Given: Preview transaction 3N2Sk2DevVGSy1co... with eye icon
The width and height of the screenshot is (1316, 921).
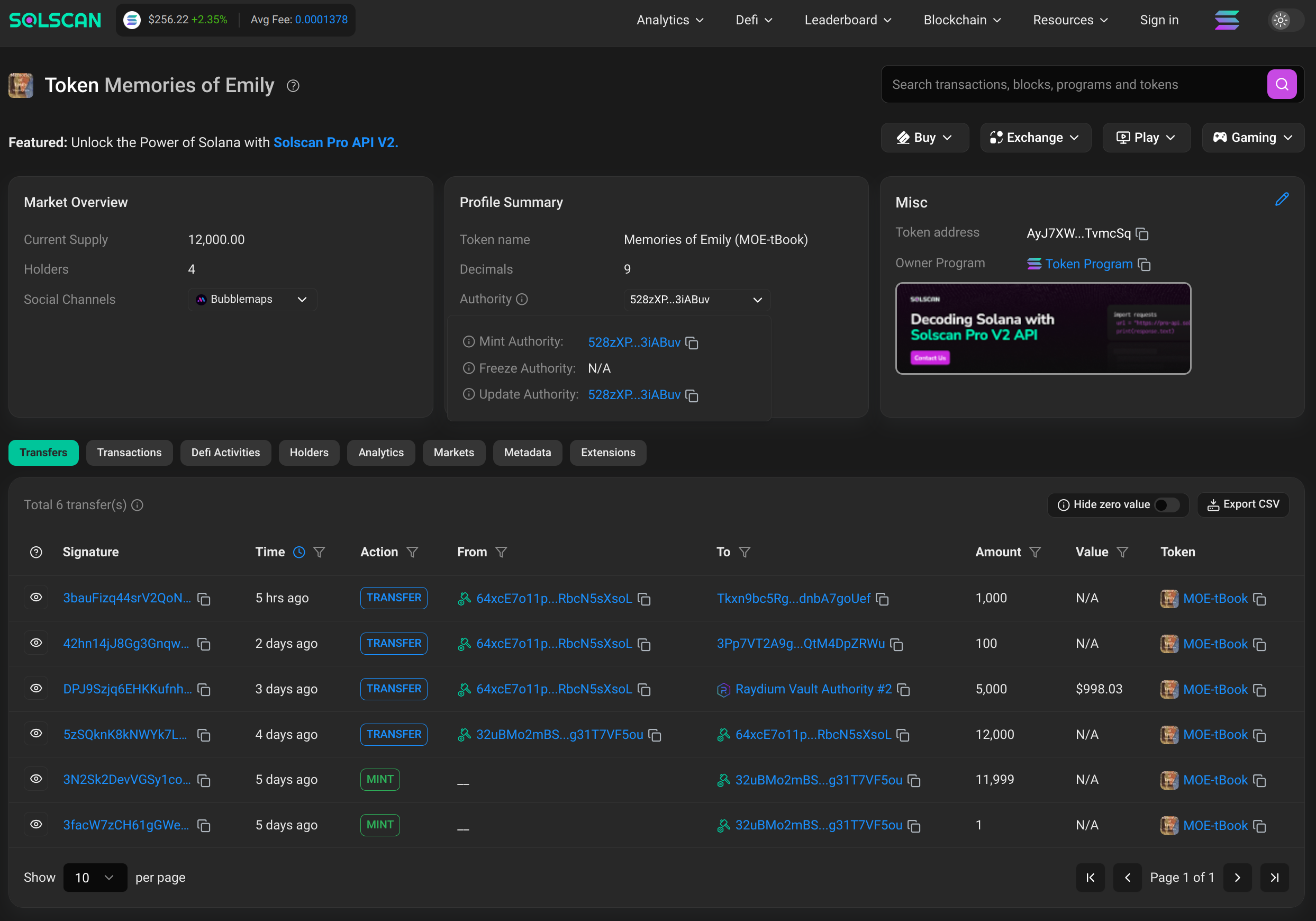Looking at the screenshot, I should pos(35,779).
